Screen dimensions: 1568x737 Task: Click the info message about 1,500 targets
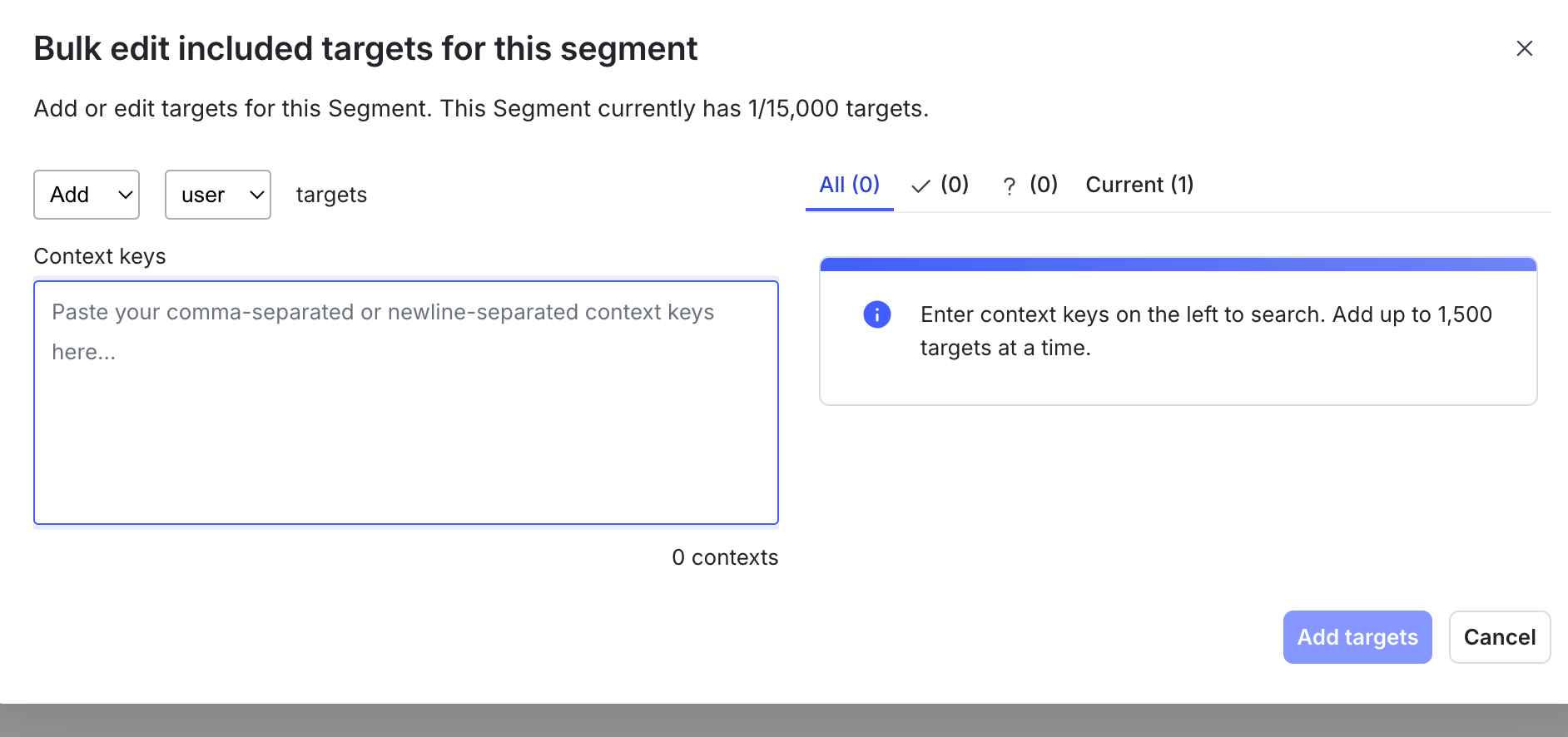tap(1205, 331)
